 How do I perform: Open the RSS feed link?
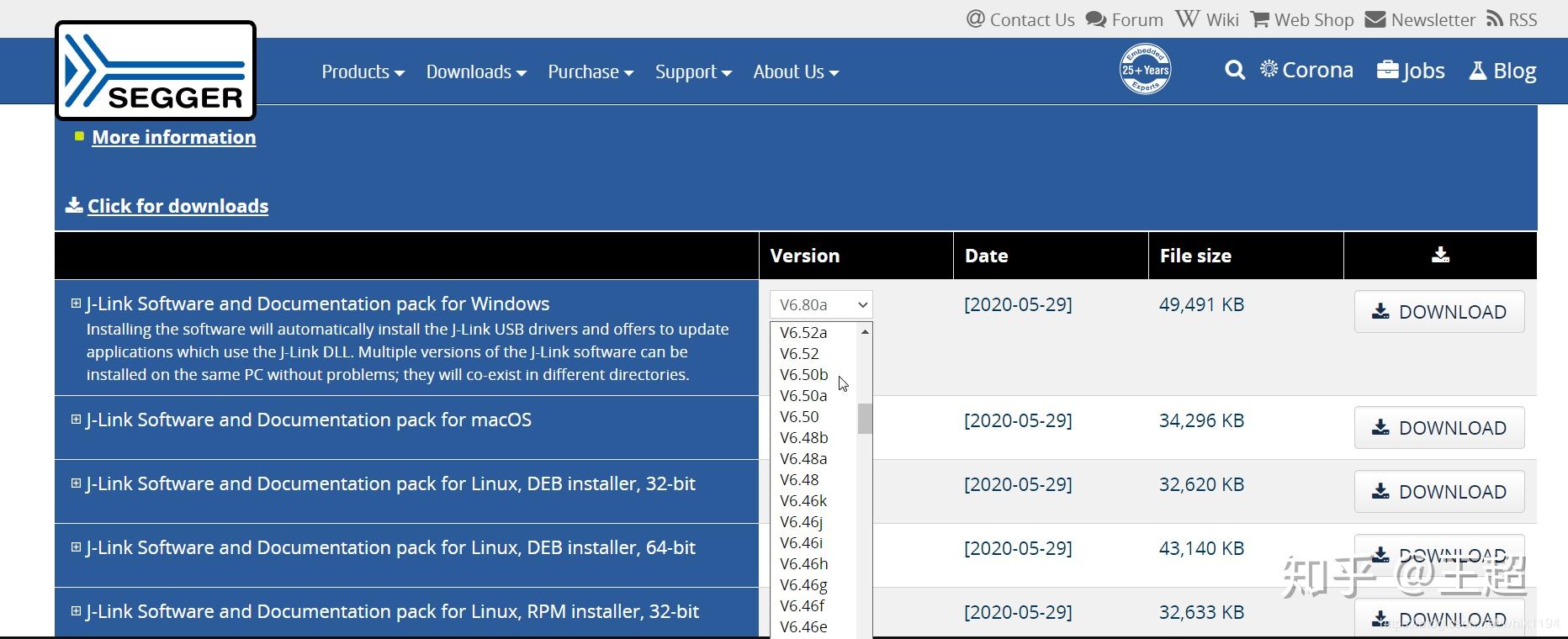[x=1512, y=19]
